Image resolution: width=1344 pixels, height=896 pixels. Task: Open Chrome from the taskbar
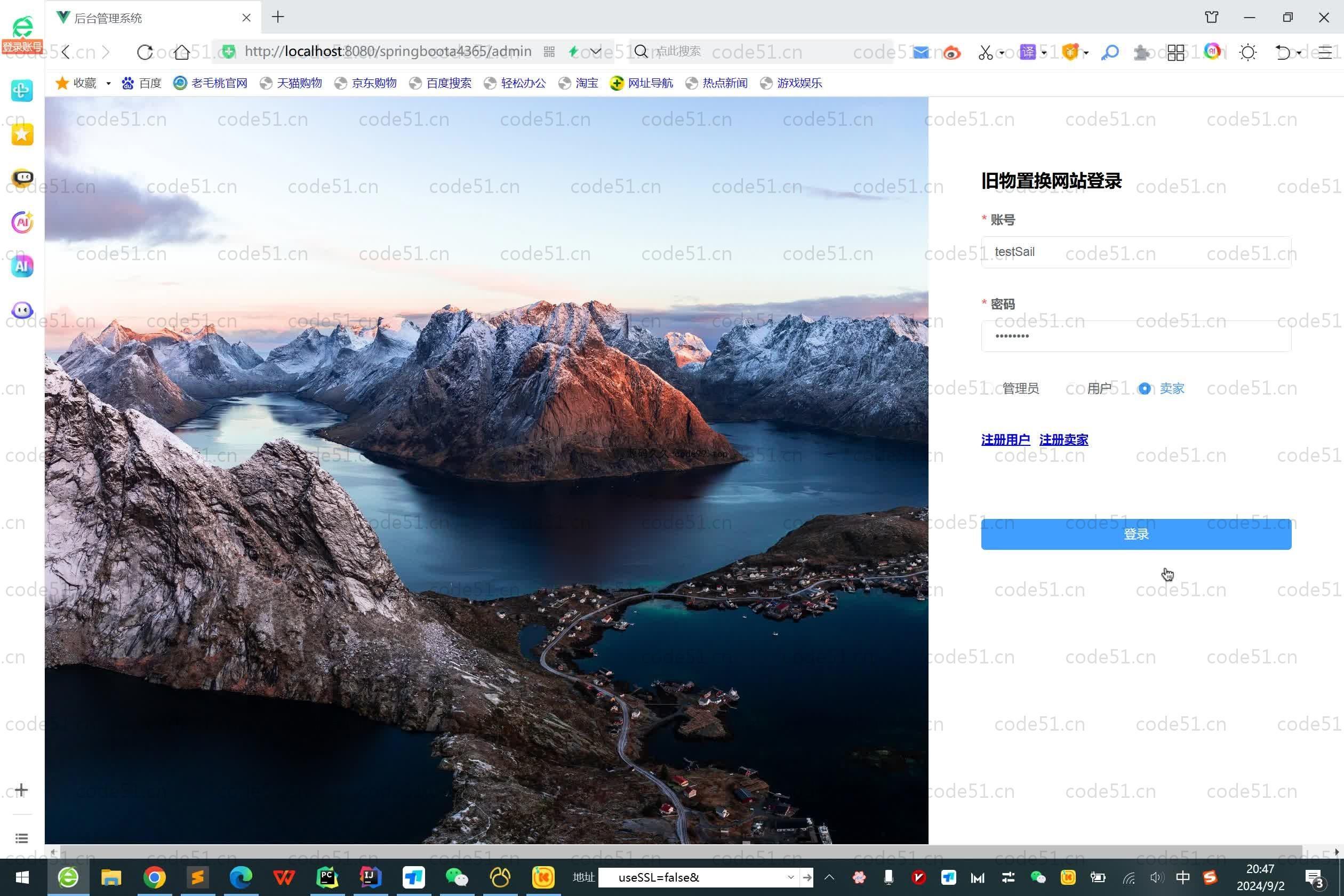154,877
